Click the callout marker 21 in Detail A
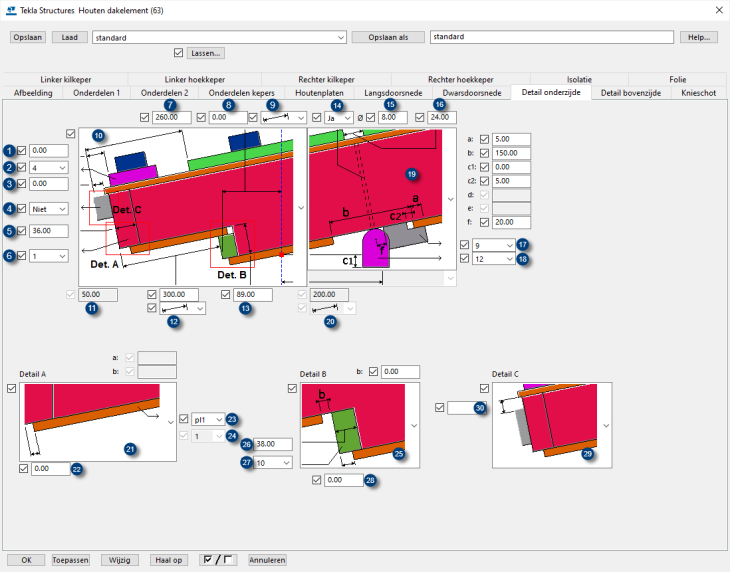 (129, 449)
